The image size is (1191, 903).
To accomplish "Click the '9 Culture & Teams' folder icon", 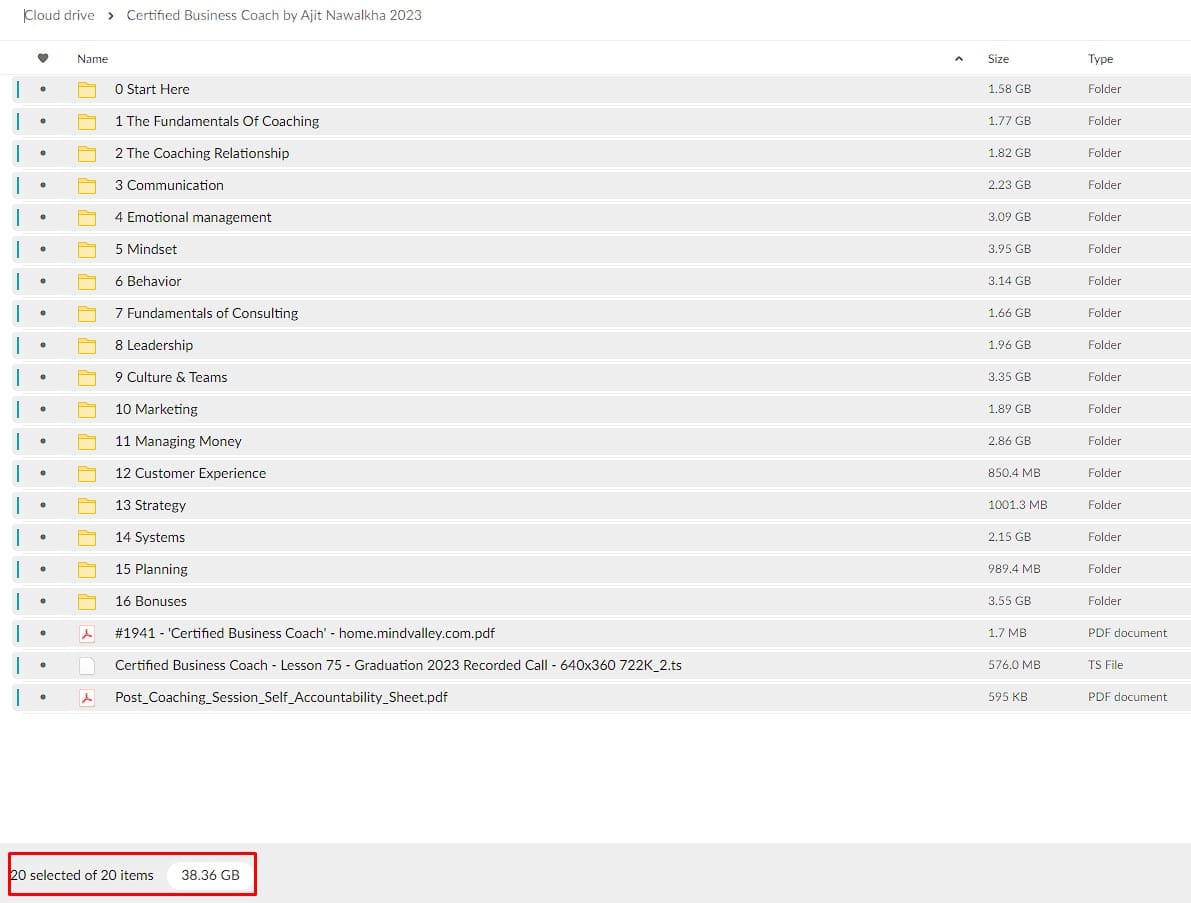I will (x=87, y=377).
